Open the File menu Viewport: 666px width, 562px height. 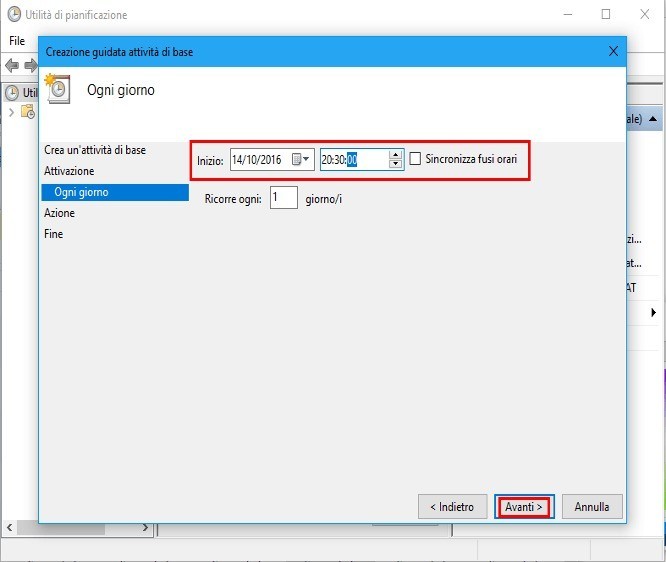point(17,41)
